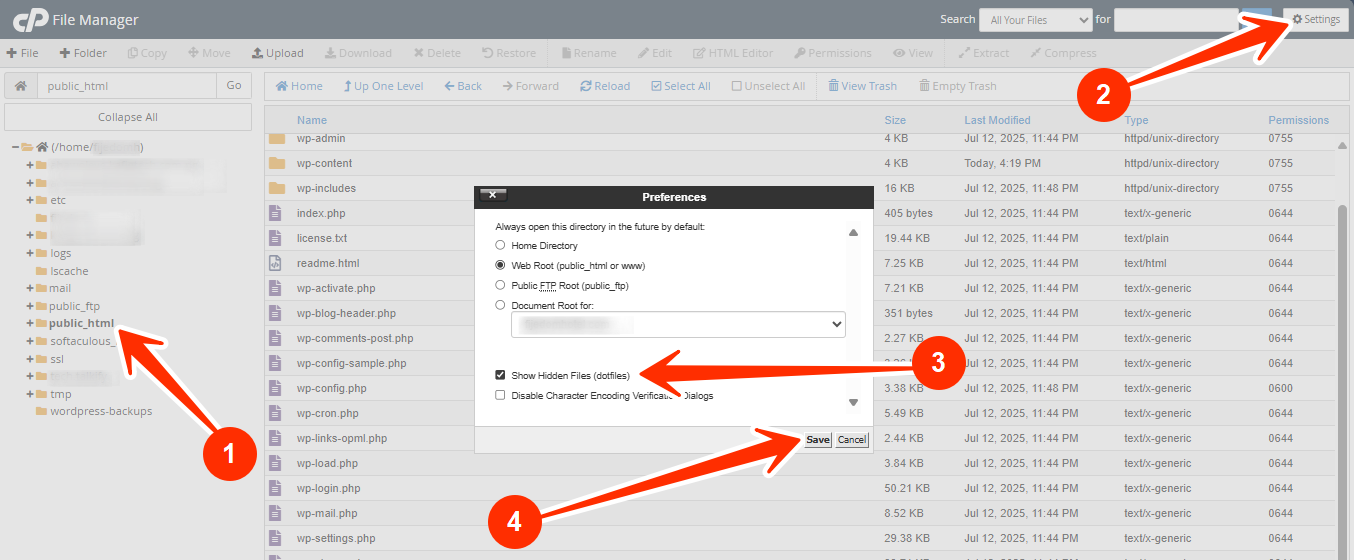Expand the tmp folder in tree

[30, 394]
